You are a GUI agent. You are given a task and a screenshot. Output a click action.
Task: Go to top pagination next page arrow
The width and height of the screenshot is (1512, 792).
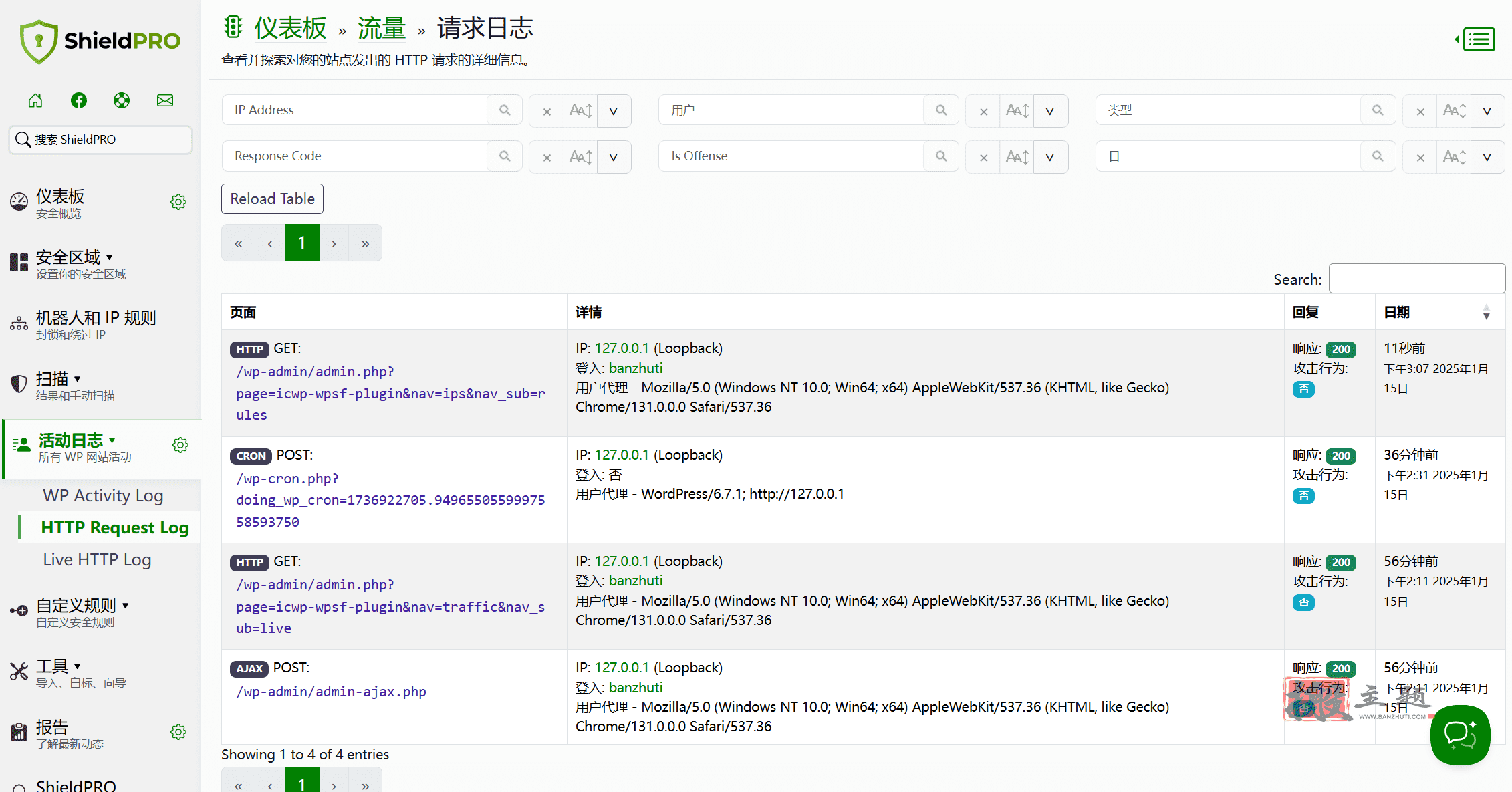pos(334,243)
